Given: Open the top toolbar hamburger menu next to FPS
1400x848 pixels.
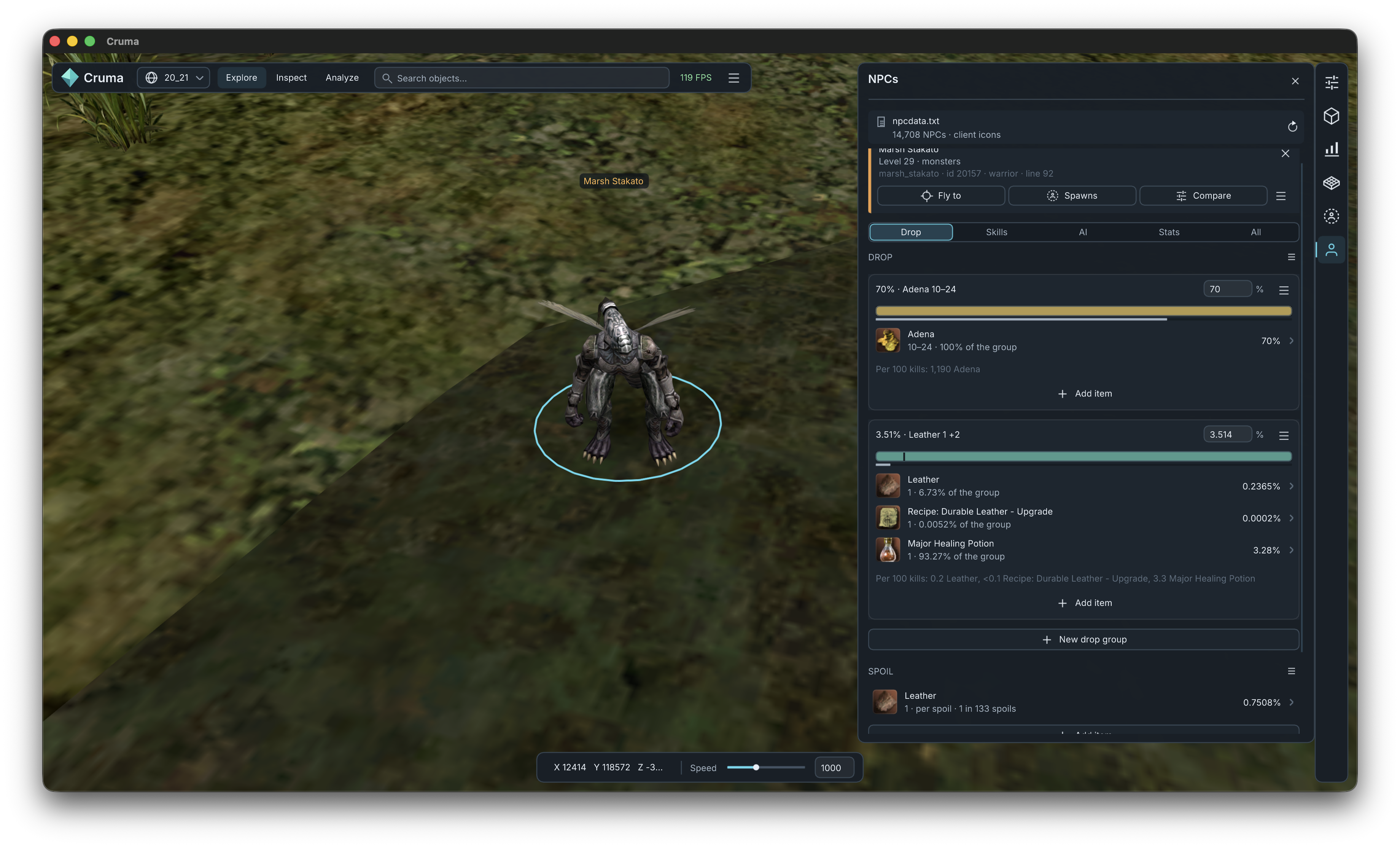Looking at the screenshot, I should coord(733,78).
